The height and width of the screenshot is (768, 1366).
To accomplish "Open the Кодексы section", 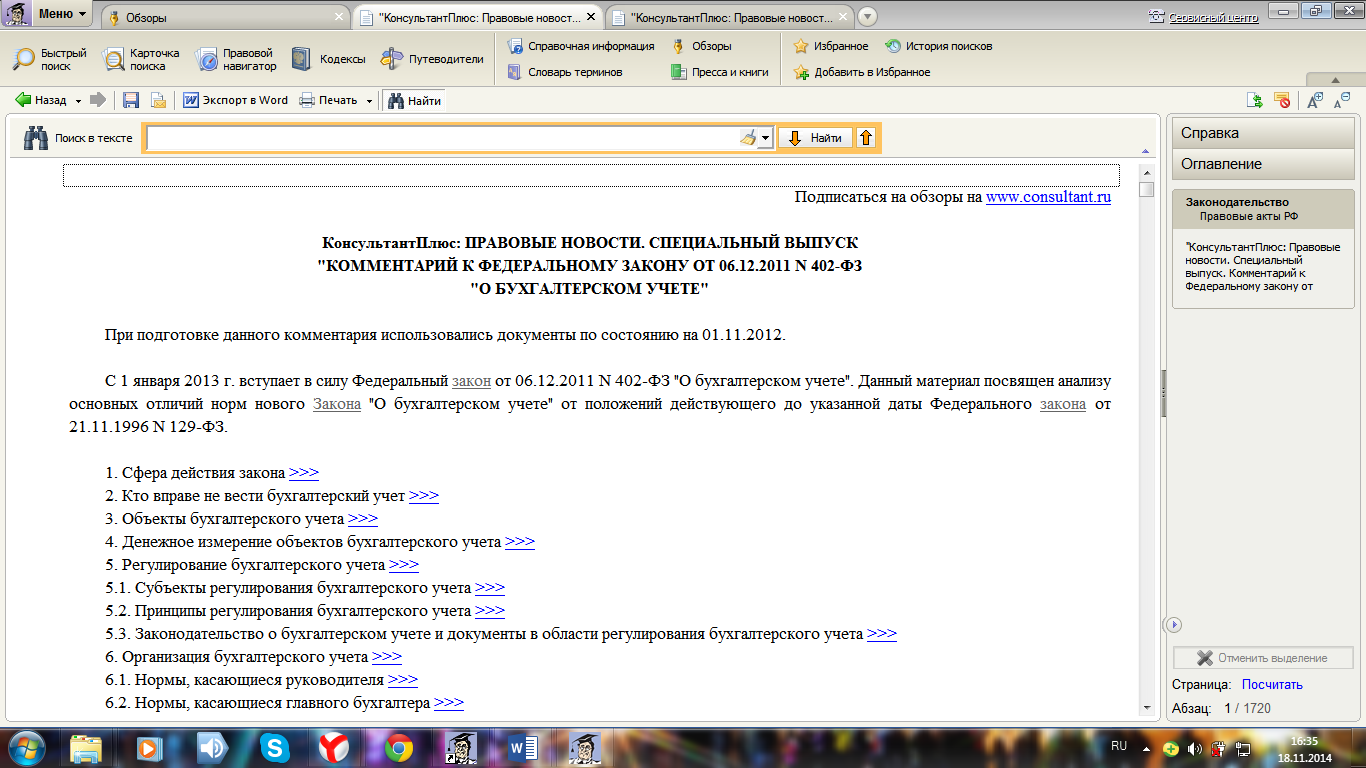I will point(328,59).
